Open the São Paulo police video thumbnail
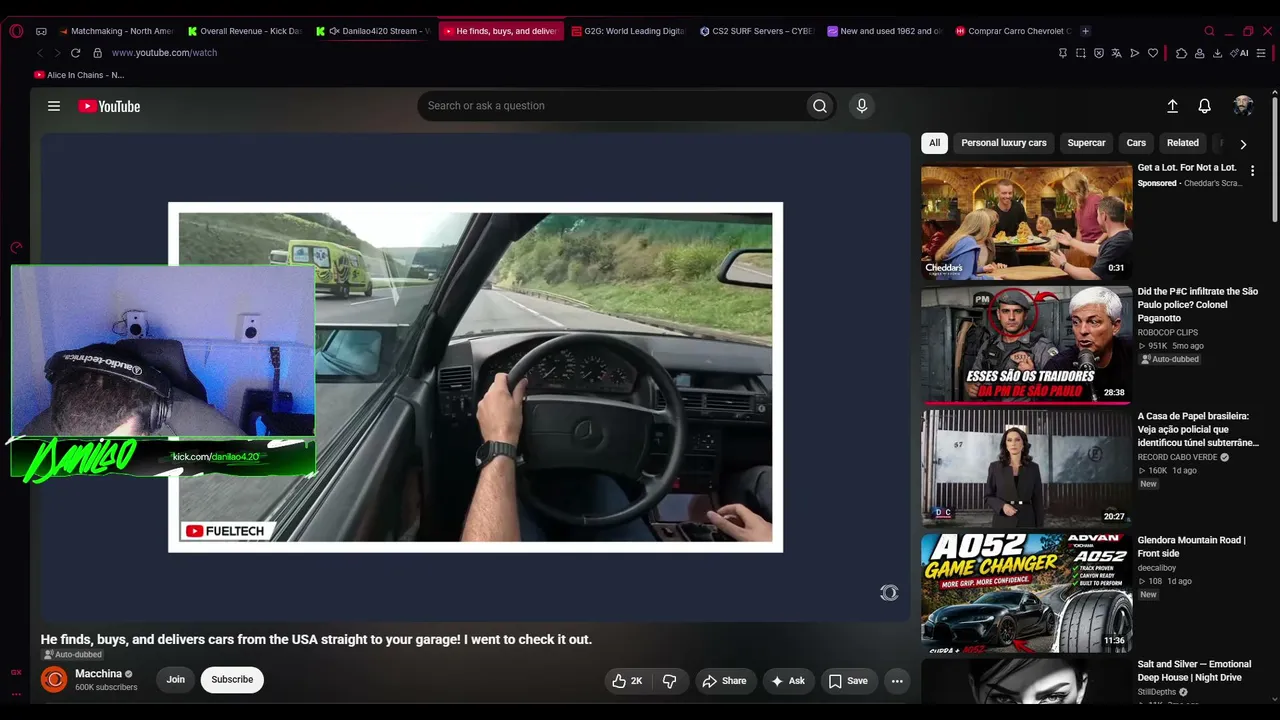 (1026, 345)
